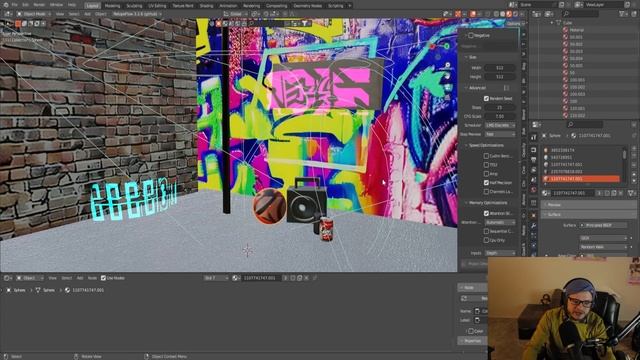The width and height of the screenshot is (640, 360).
Task: Click the Height value field
Action: point(500,77)
